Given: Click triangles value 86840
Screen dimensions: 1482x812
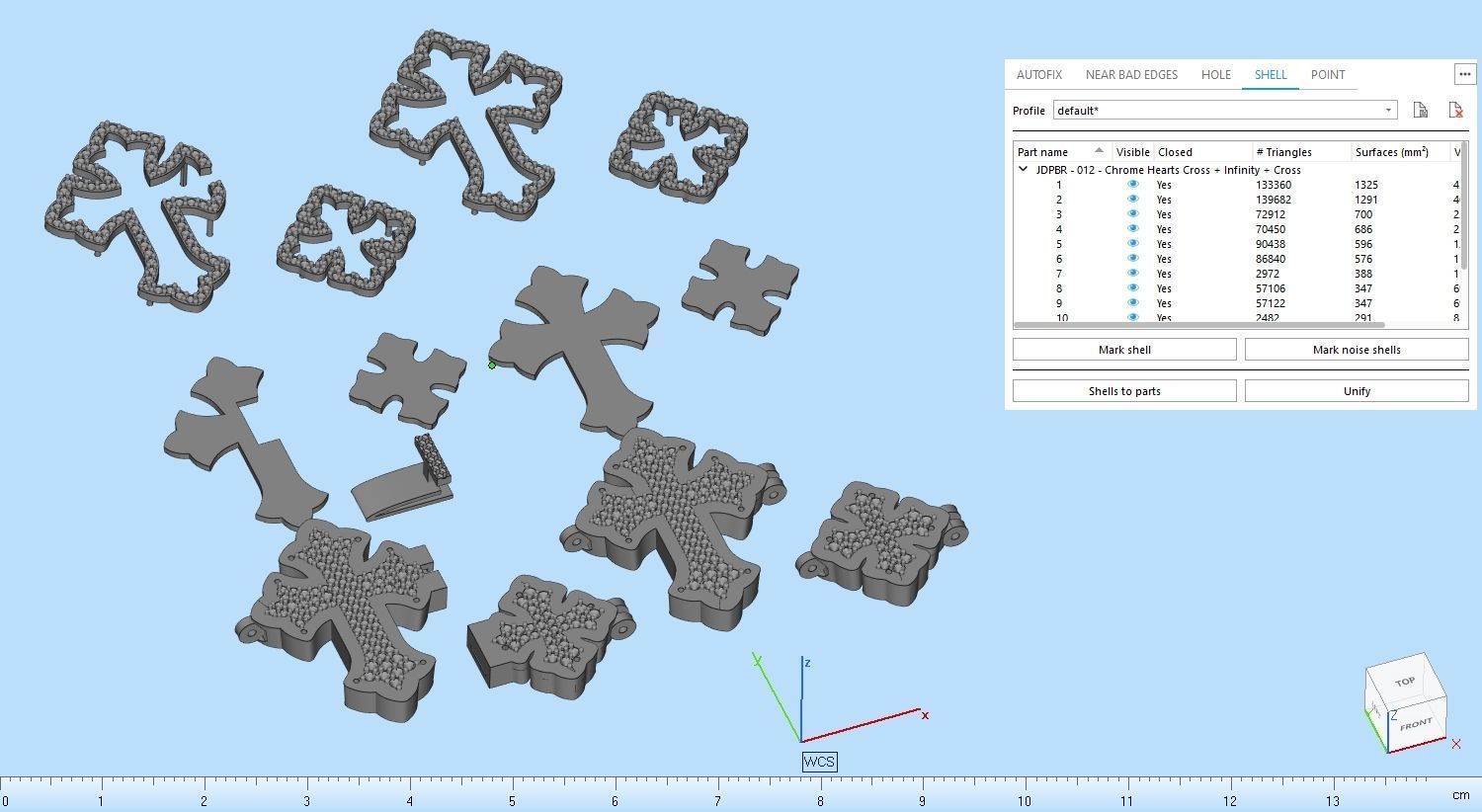Looking at the screenshot, I should pyautogui.click(x=1271, y=259).
